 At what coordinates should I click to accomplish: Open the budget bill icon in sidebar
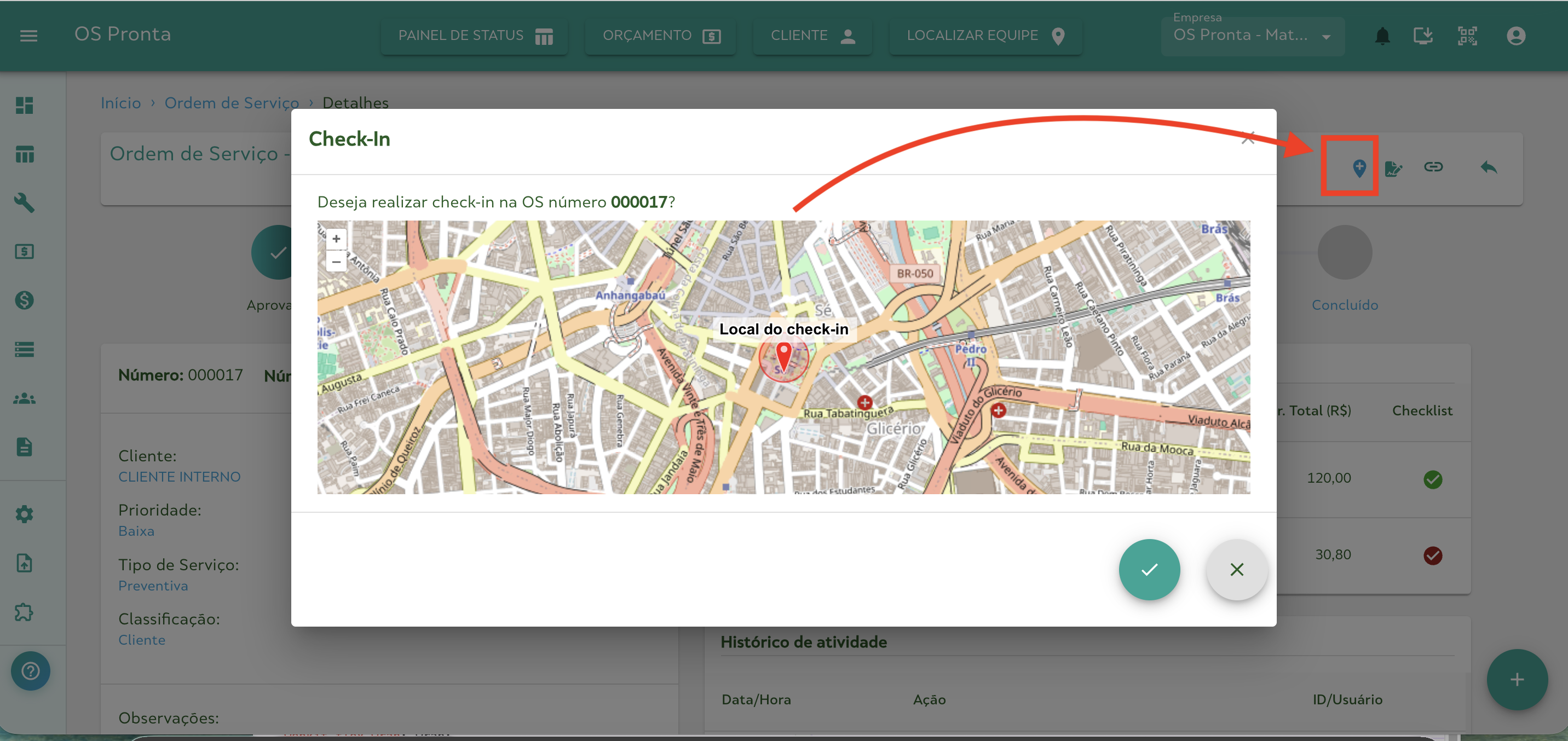click(24, 251)
